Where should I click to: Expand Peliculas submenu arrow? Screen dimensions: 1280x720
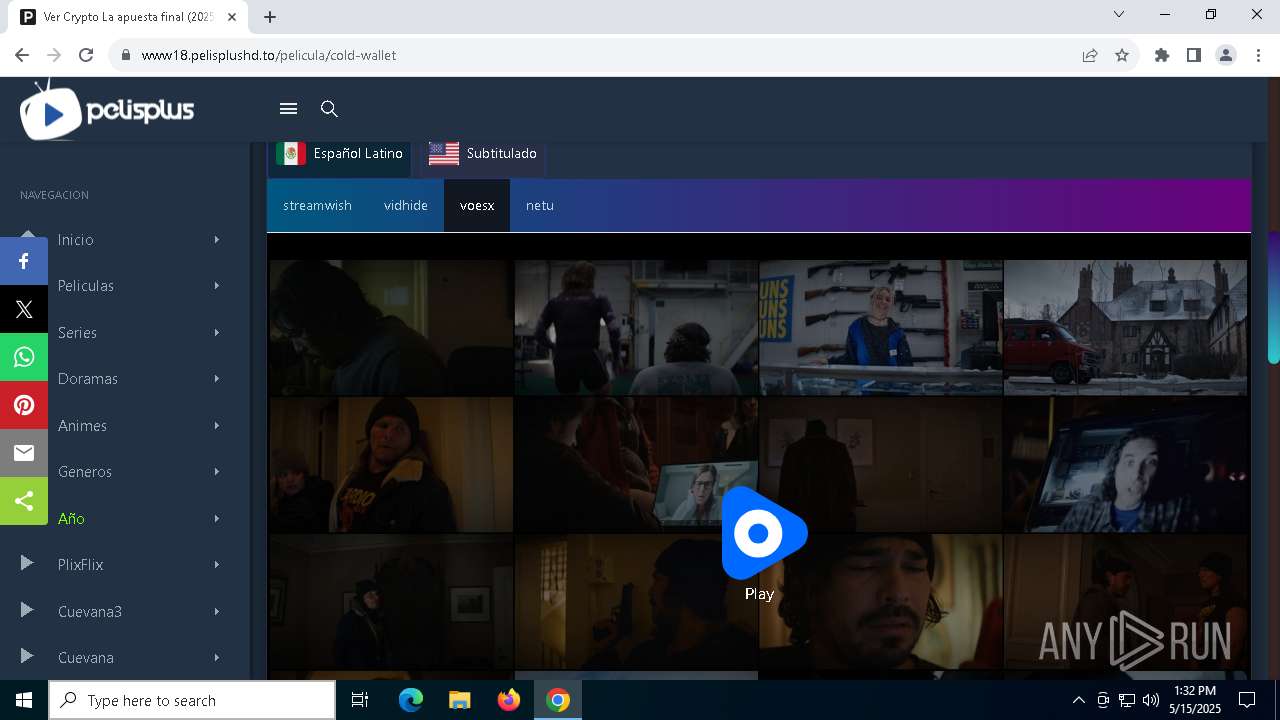pyautogui.click(x=216, y=286)
